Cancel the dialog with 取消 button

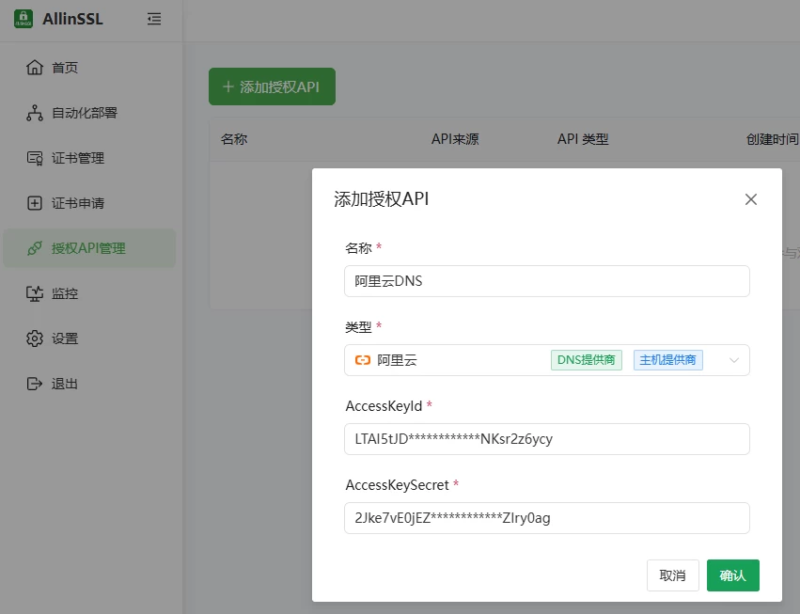click(671, 575)
